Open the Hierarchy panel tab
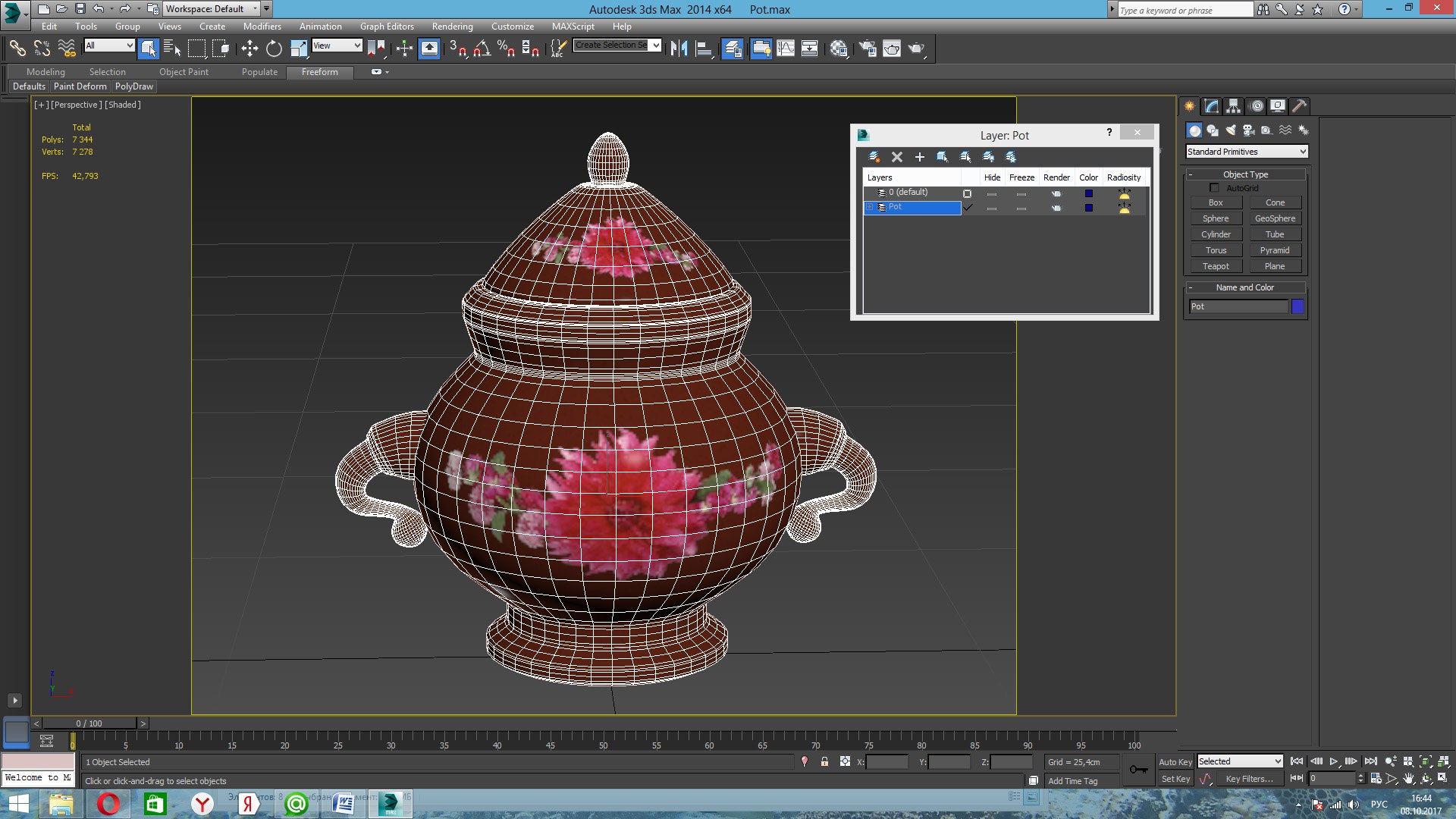 1234,106
